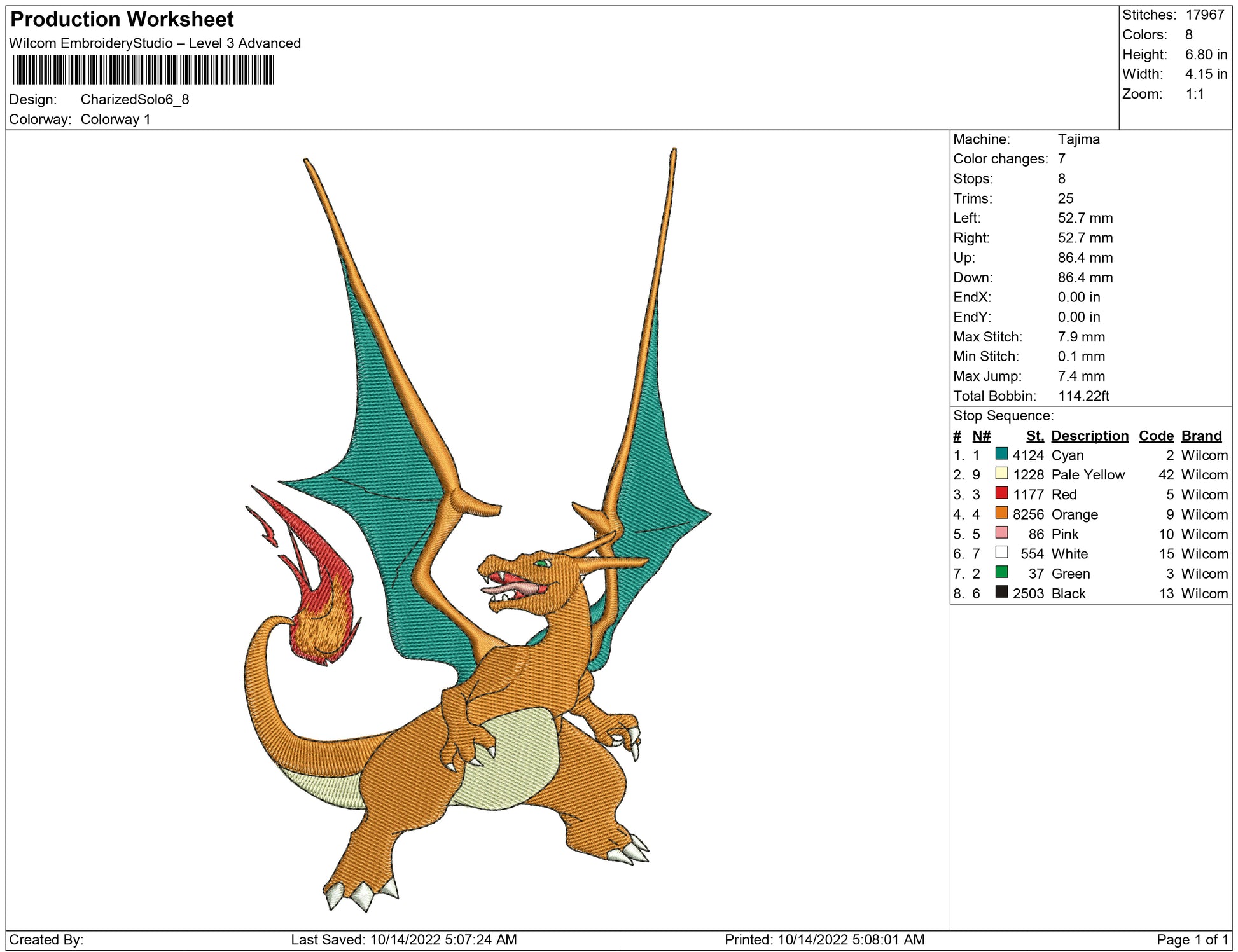Click the Page 1 of 1 footer text
This screenshot has width=1238, height=952.
(x=1192, y=939)
